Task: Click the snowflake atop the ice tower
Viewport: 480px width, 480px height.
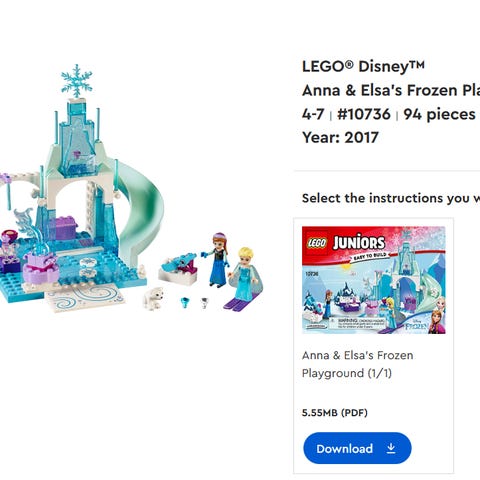Action: pyautogui.click(x=77, y=81)
